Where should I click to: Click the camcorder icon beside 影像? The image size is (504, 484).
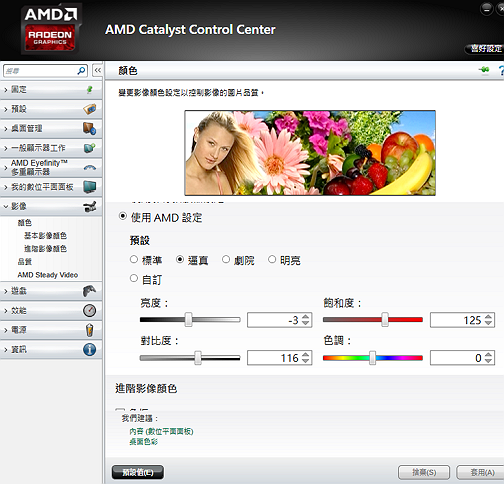tap(90, 206)
